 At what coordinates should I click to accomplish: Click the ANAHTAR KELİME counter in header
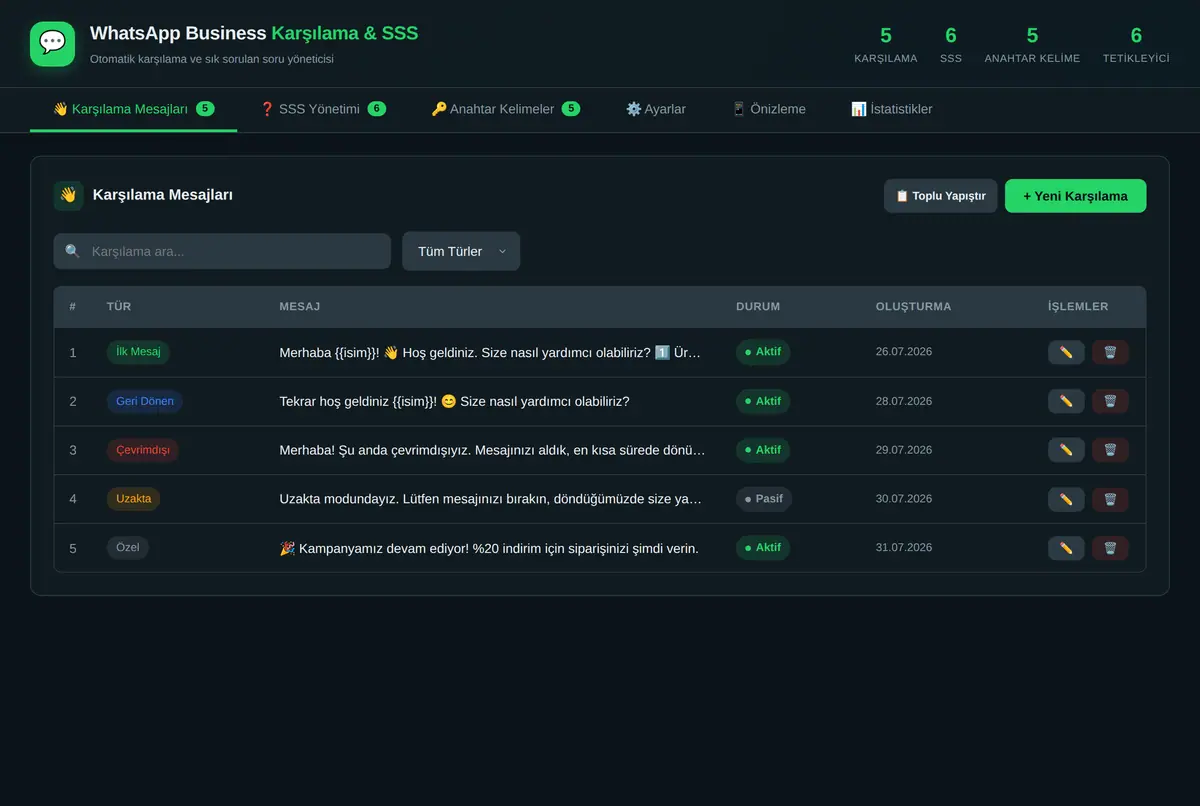(1032, 45)
